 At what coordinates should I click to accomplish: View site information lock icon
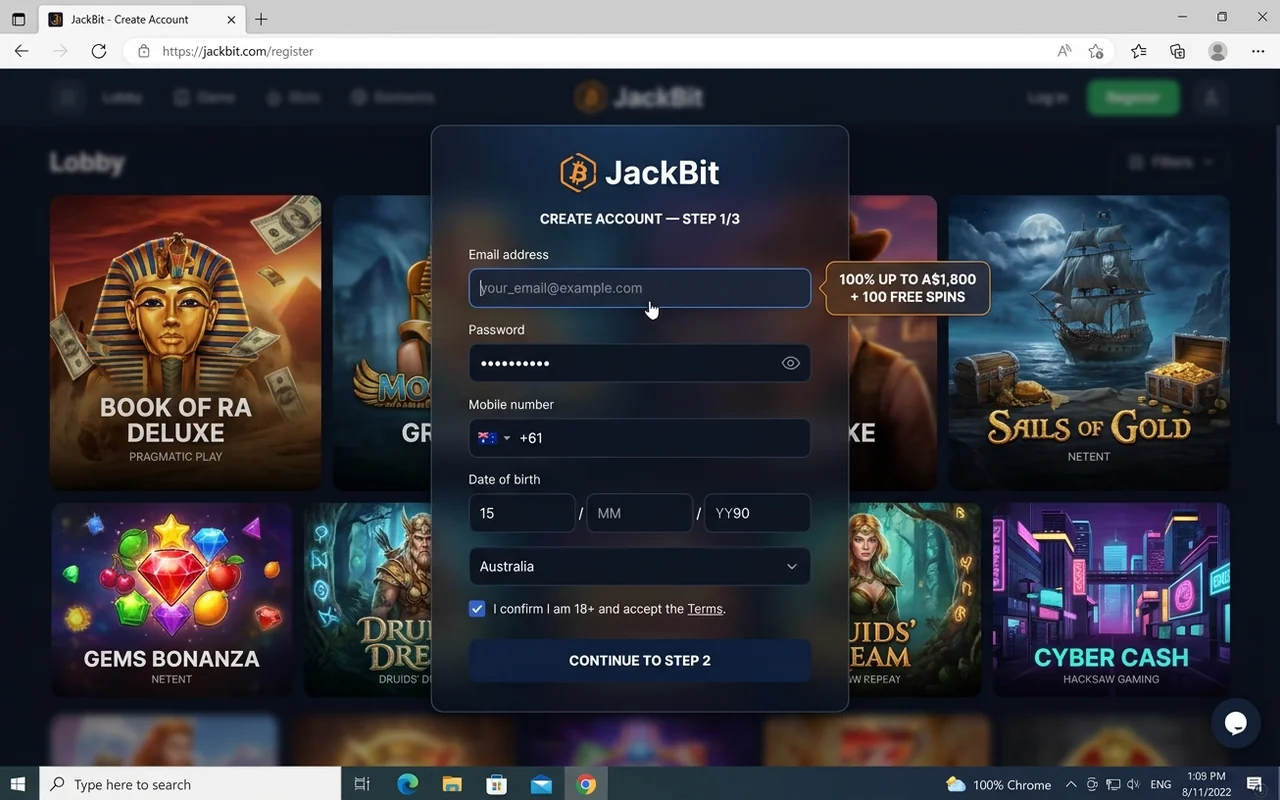pos(144,51)
